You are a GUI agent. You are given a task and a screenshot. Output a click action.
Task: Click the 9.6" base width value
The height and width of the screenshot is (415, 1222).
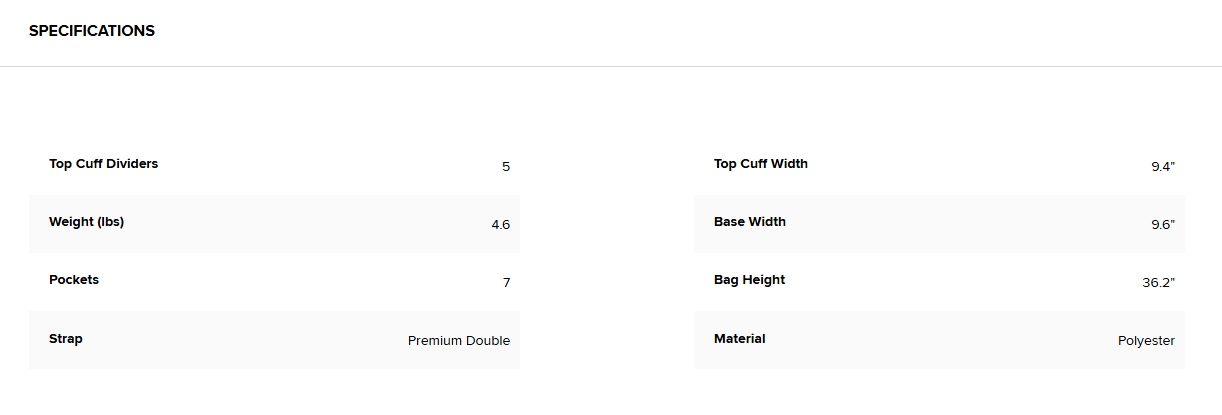[x=1163, y=225]
